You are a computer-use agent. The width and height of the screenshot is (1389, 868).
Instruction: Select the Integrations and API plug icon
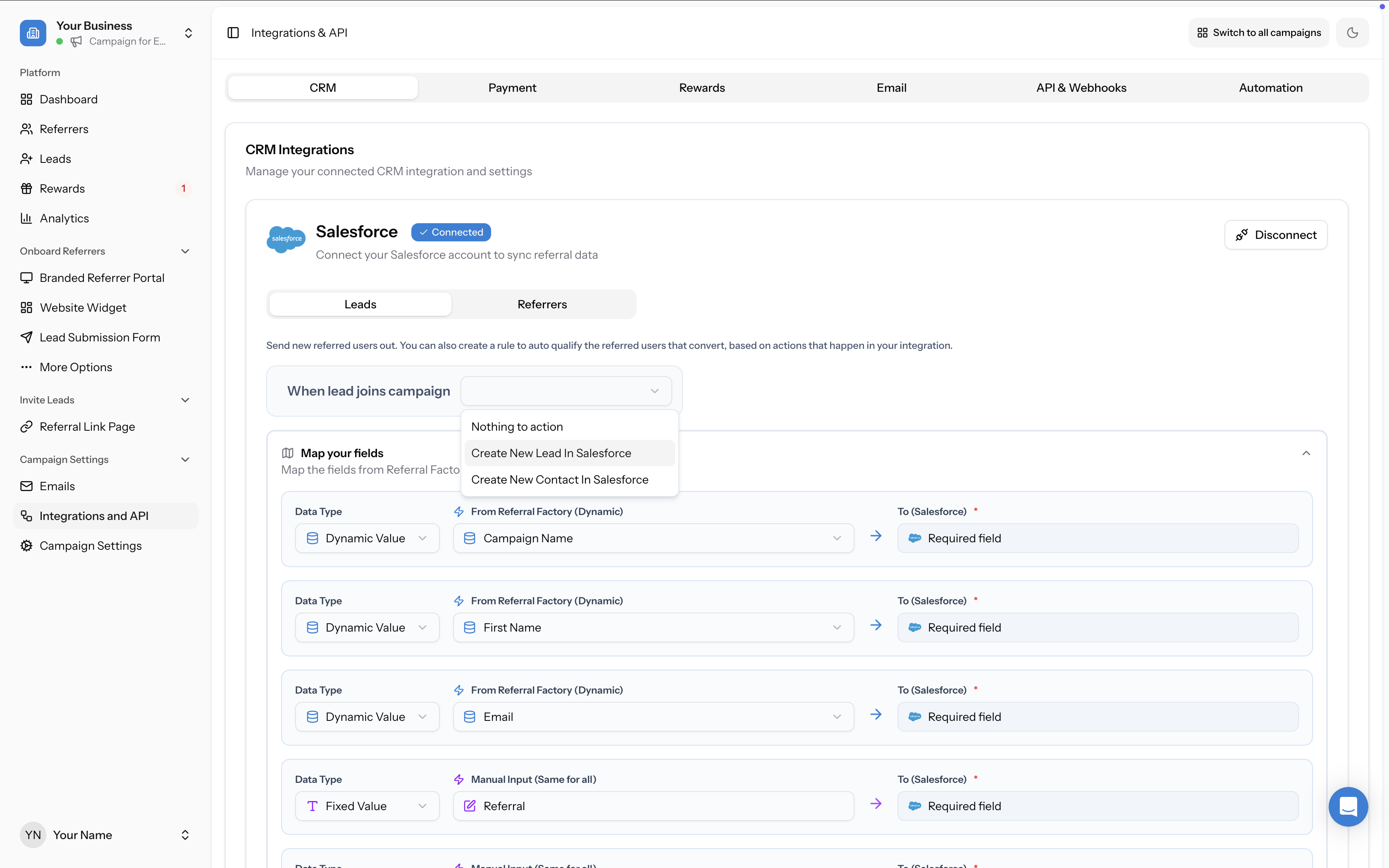[26, 515]
